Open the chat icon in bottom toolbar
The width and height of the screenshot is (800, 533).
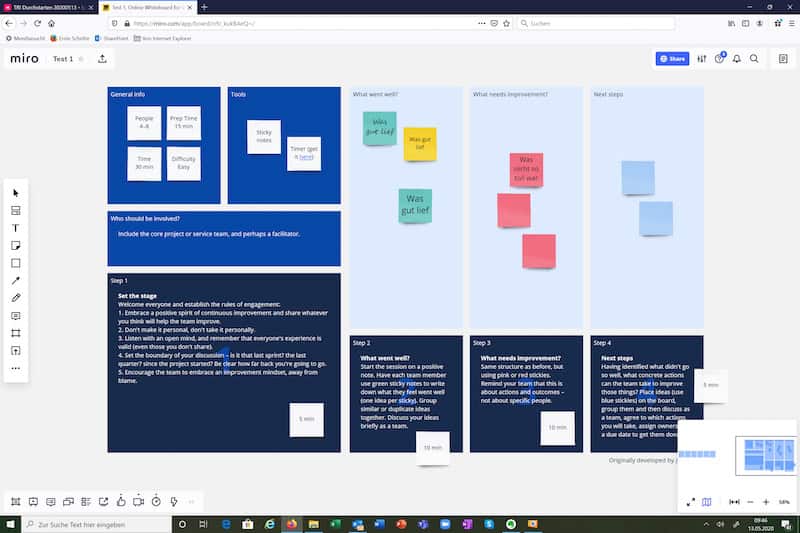(68, 502)
